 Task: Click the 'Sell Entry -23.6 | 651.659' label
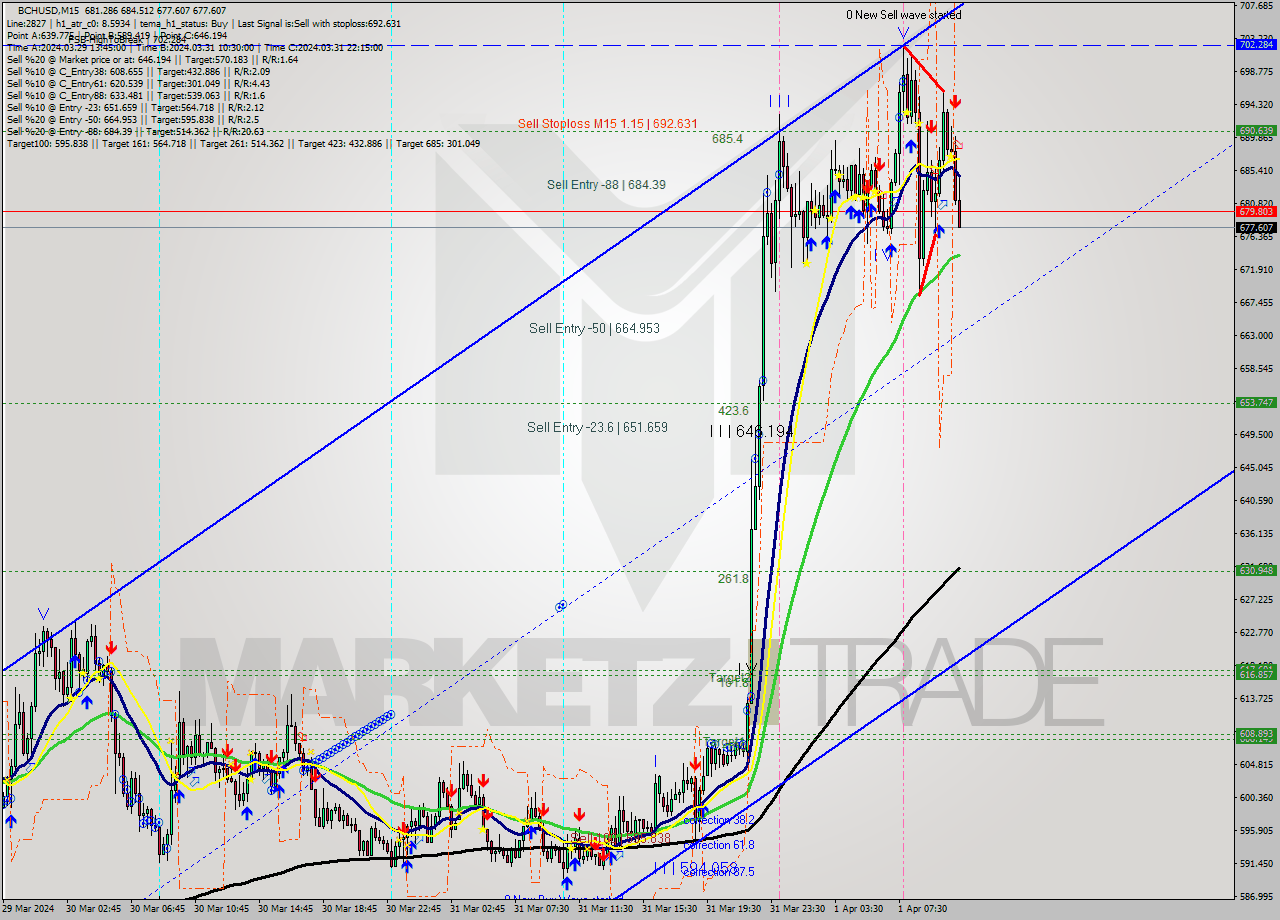pos(597,427)
